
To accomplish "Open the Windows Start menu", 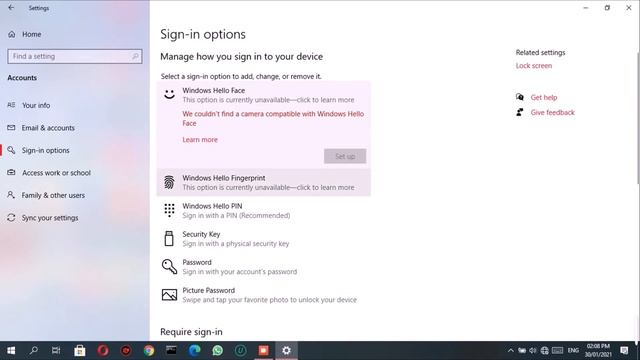I will (11, 350).
